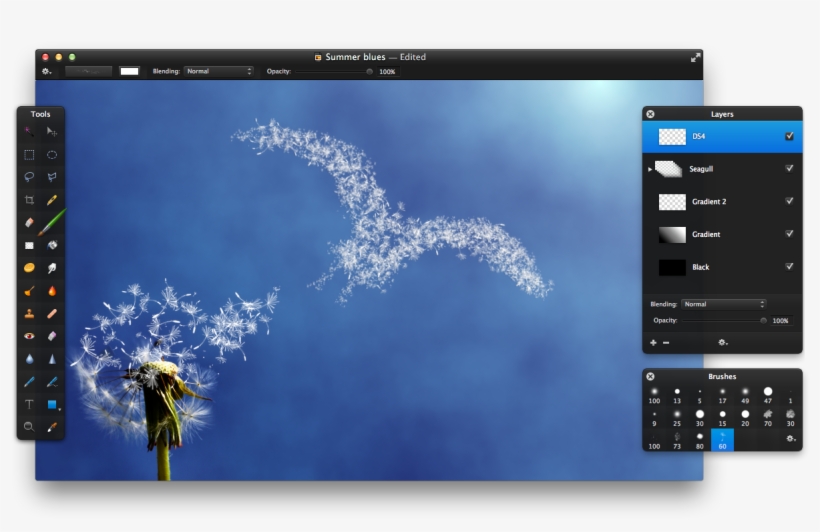Close the Layers panel
Screen dimensions: 820x532
coord(650,114)
